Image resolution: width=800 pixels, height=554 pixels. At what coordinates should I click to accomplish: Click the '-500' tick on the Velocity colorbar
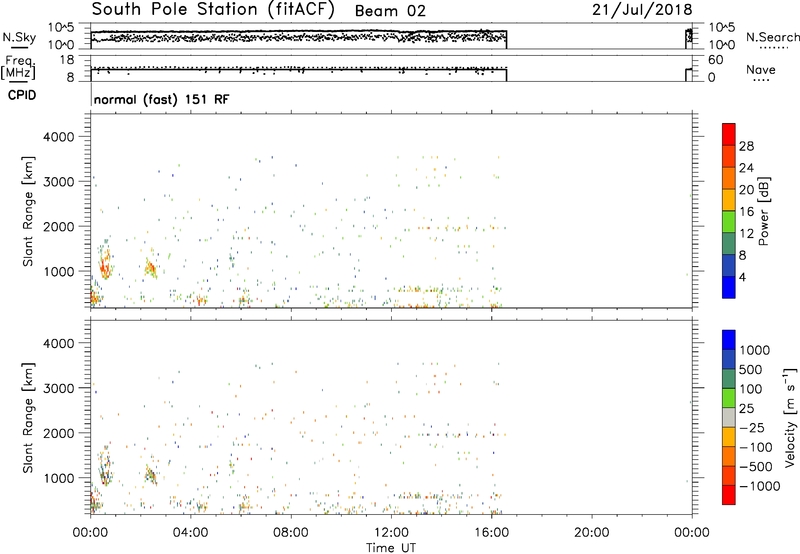coord(755,467)
